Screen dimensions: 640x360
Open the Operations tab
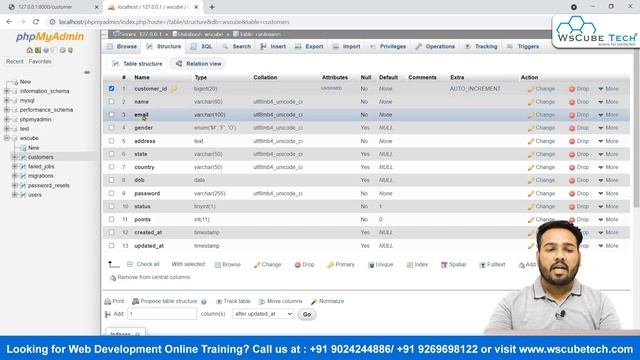pyautogui.click(x=435, y=47)
